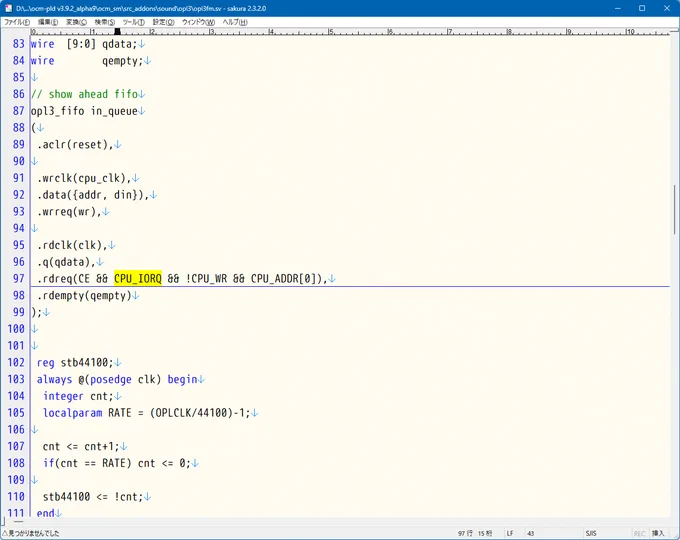Click the '.q(qdata),' line
Viewport: 680px width, 540px height.
coord(66,262)
